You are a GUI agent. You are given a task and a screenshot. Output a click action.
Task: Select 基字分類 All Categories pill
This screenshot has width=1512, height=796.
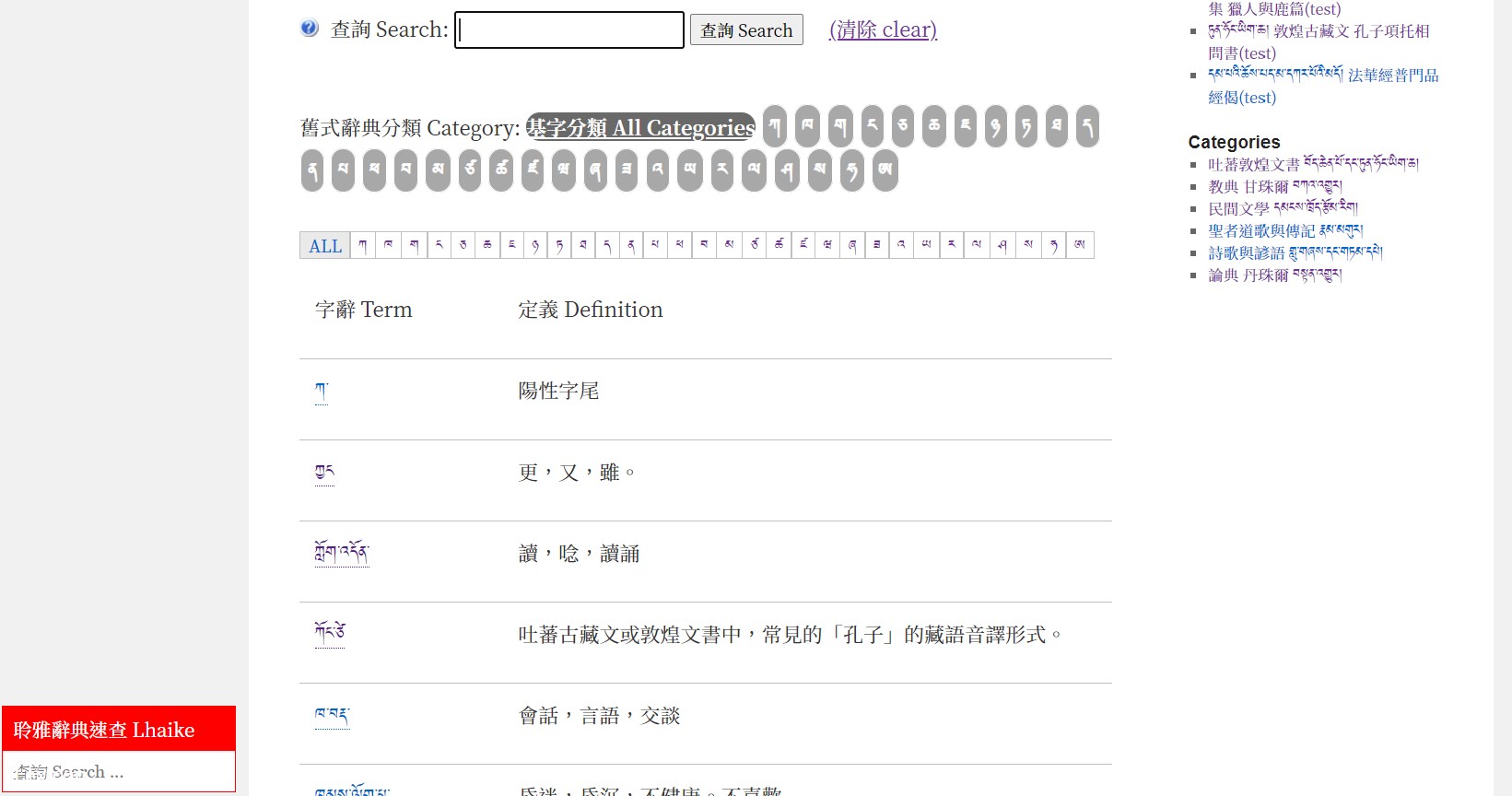pos(640,127)
